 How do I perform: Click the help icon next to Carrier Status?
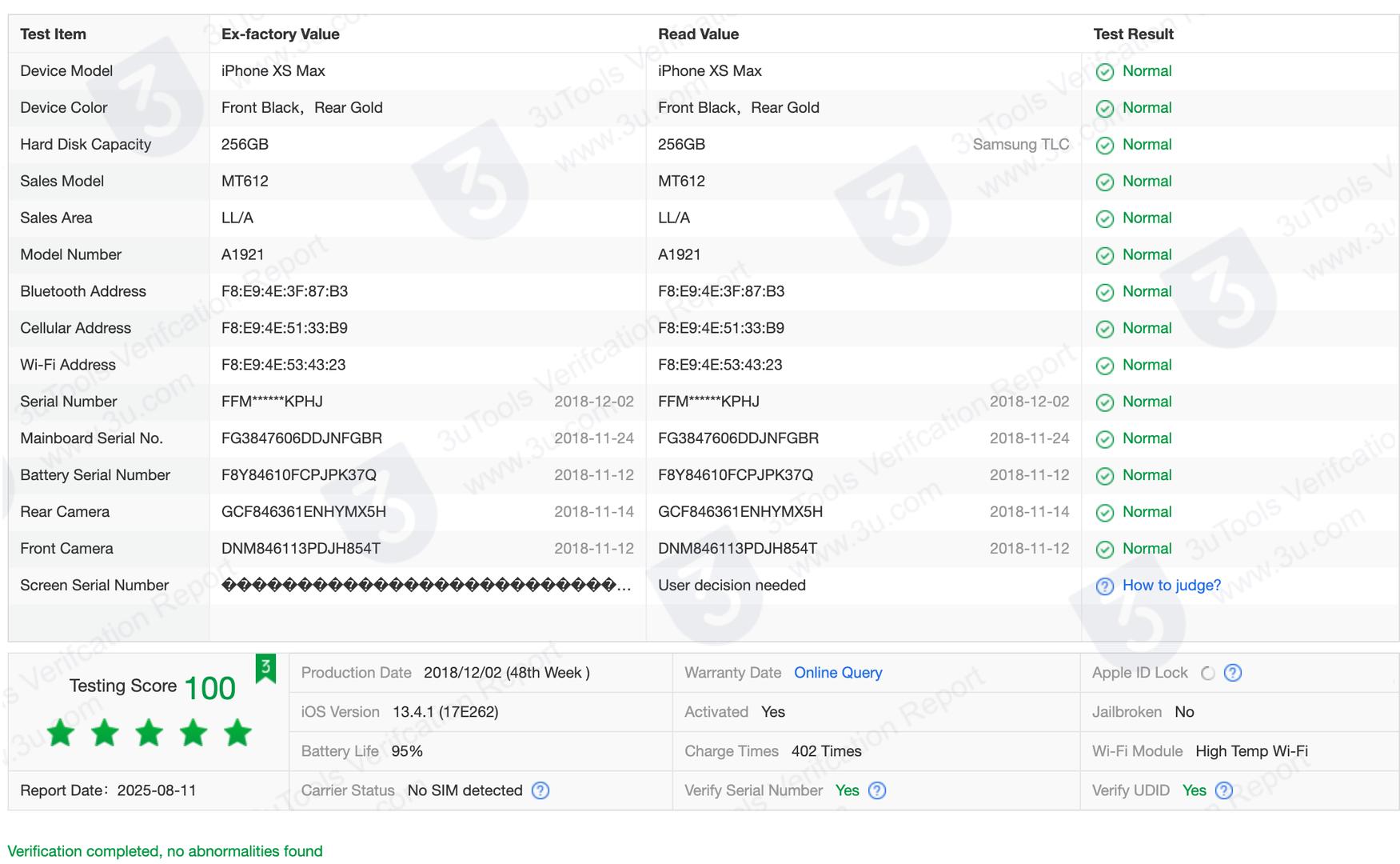540,790
